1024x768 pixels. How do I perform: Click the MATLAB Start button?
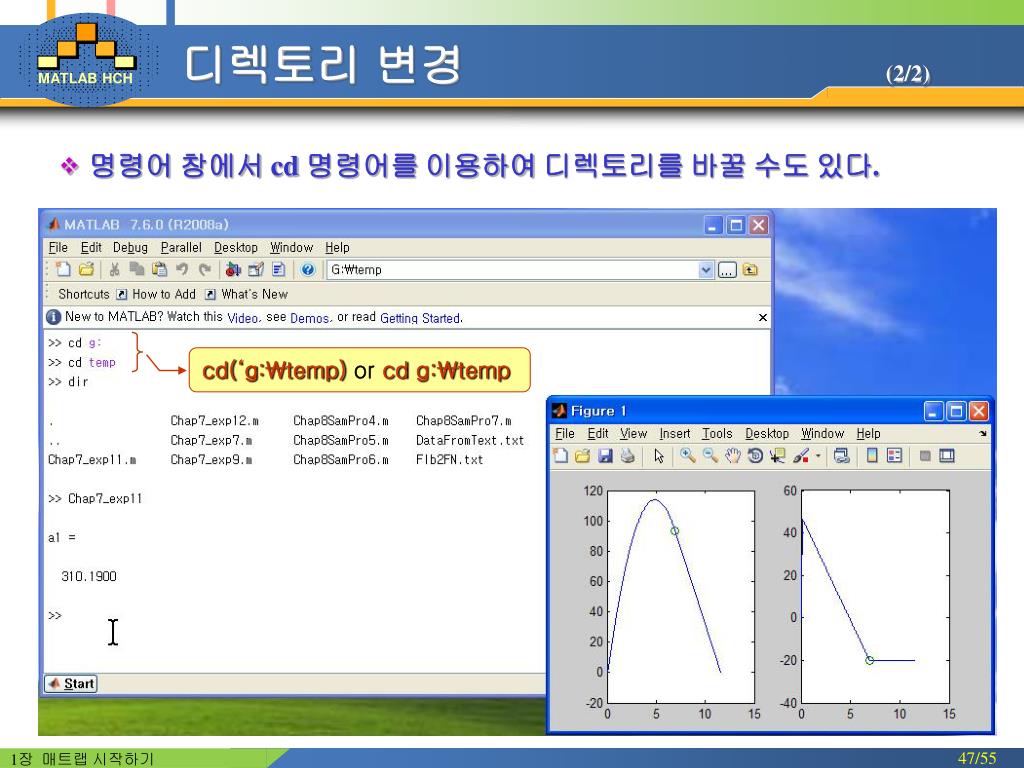[71, 684]
